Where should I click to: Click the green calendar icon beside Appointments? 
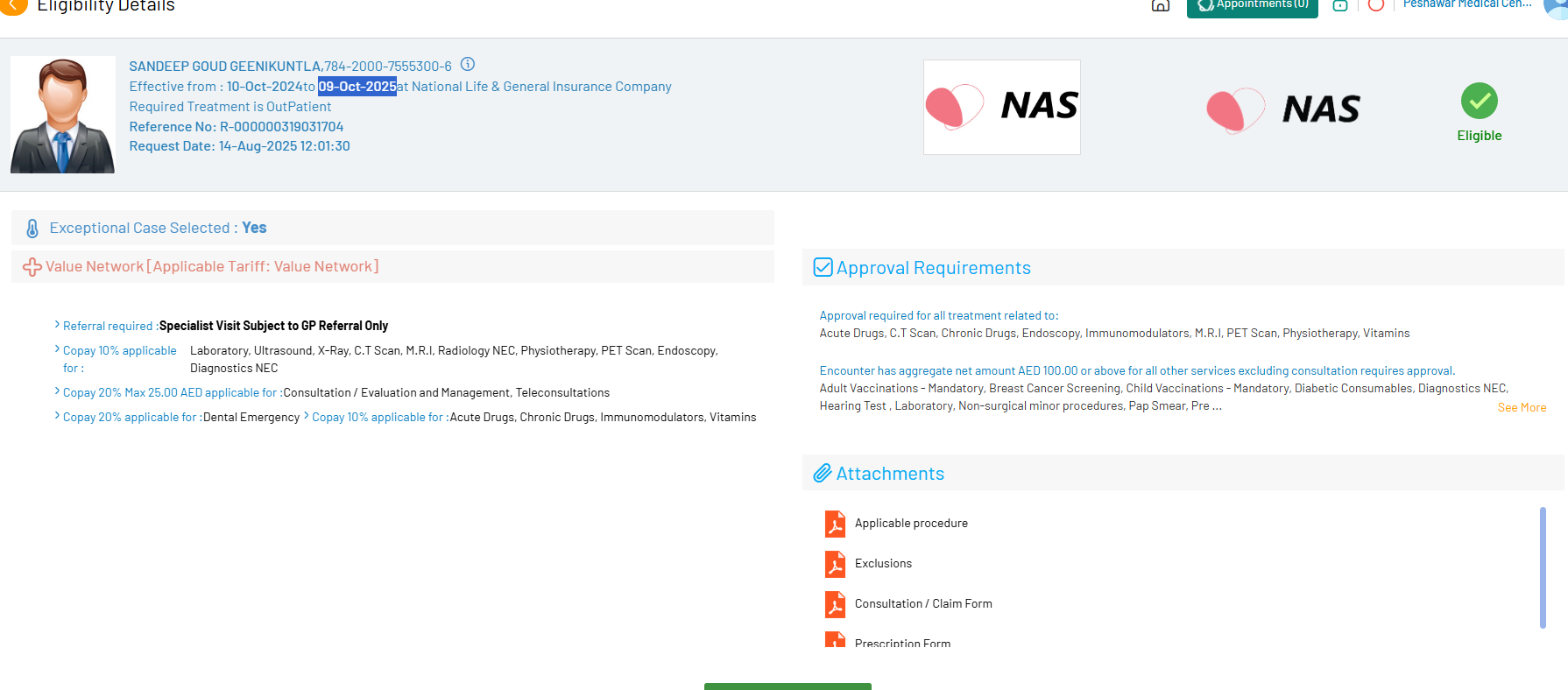[x=1340, y=5]
